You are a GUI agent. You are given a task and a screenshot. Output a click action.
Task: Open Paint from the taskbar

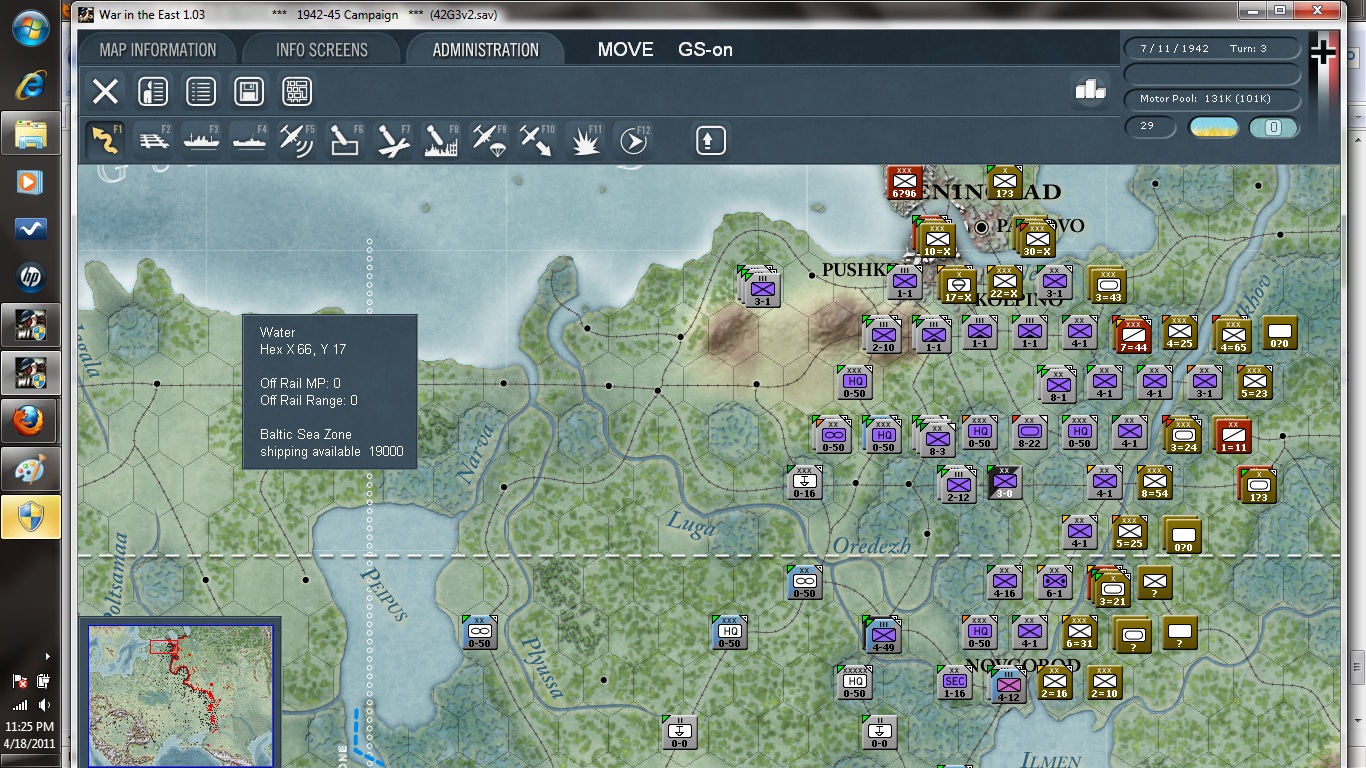[x=30, y=469]
